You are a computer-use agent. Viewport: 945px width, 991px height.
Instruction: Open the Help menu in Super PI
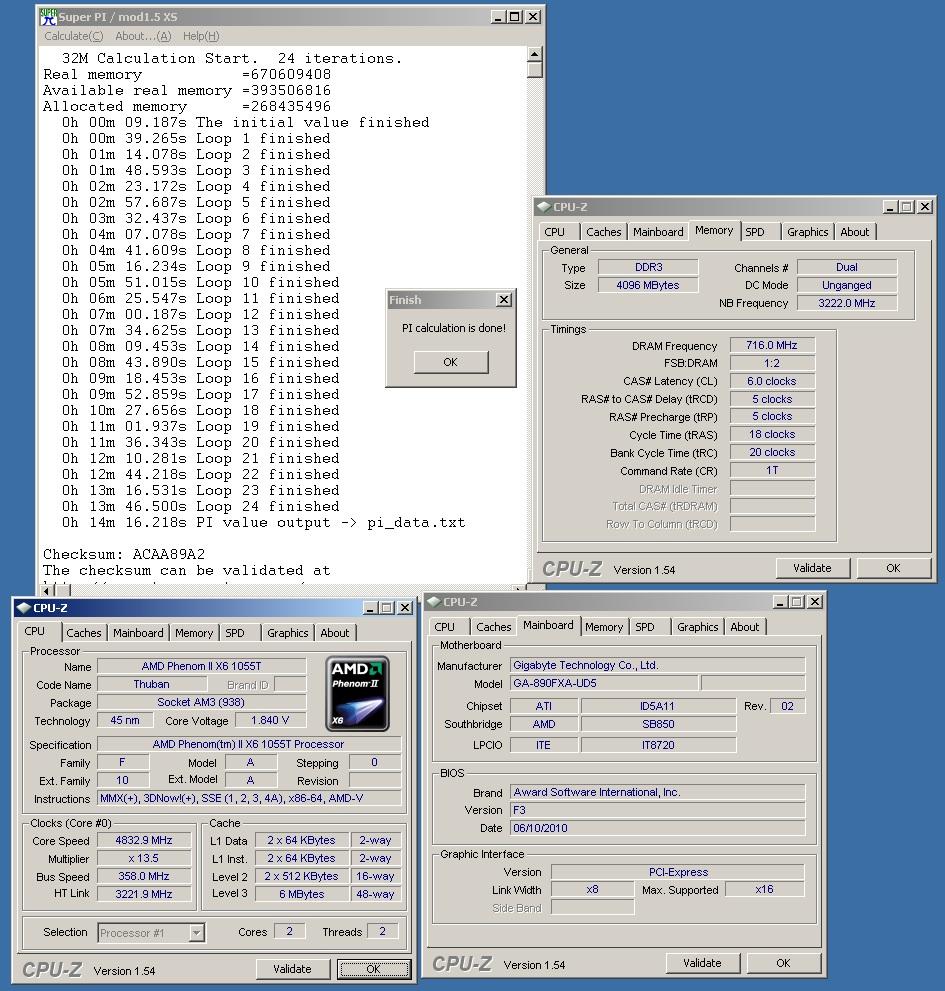[201, 36]
